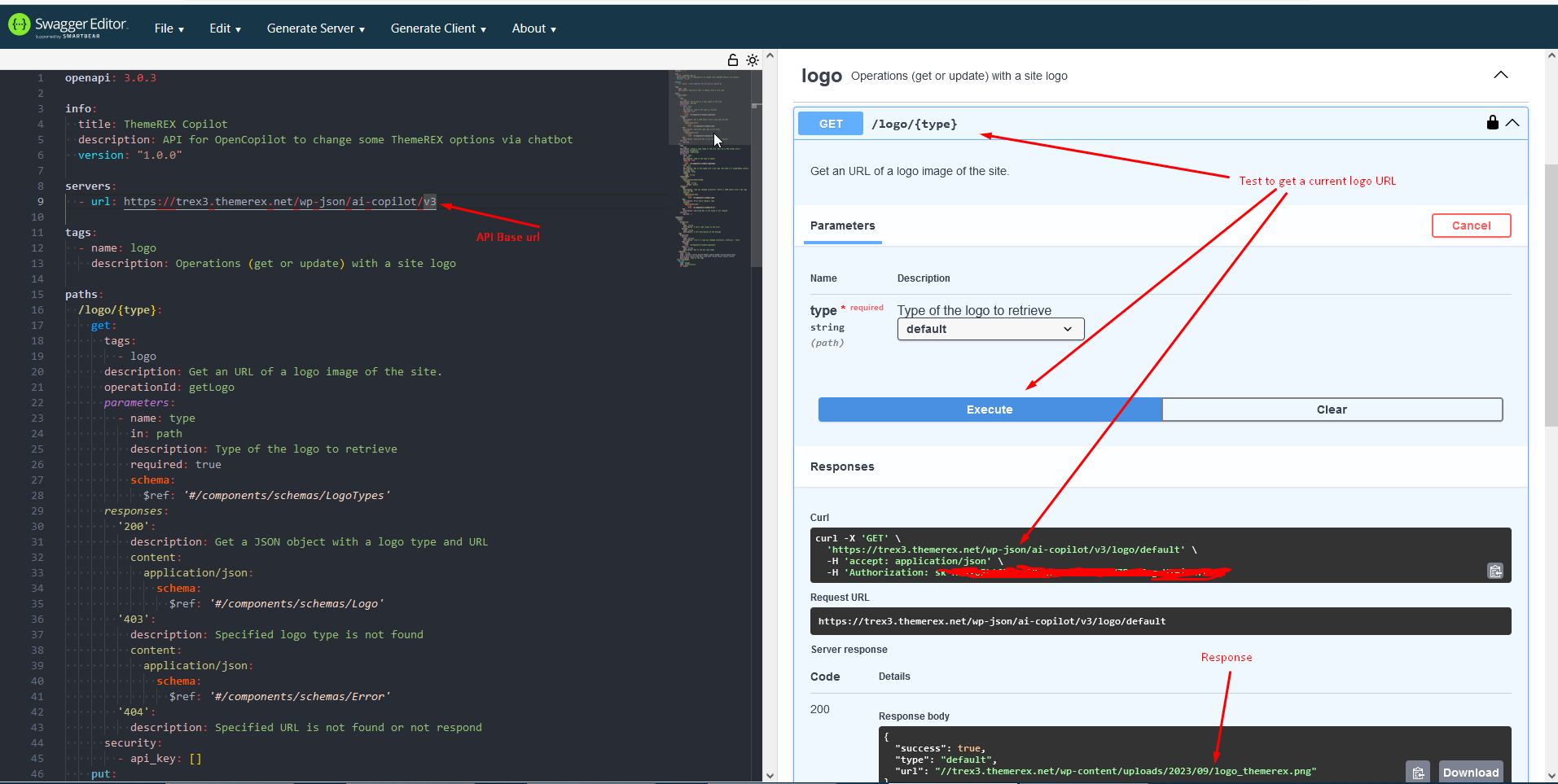Click the '$ref: #/components/schemas/LogoTypes' line

[x=266, y=496]
